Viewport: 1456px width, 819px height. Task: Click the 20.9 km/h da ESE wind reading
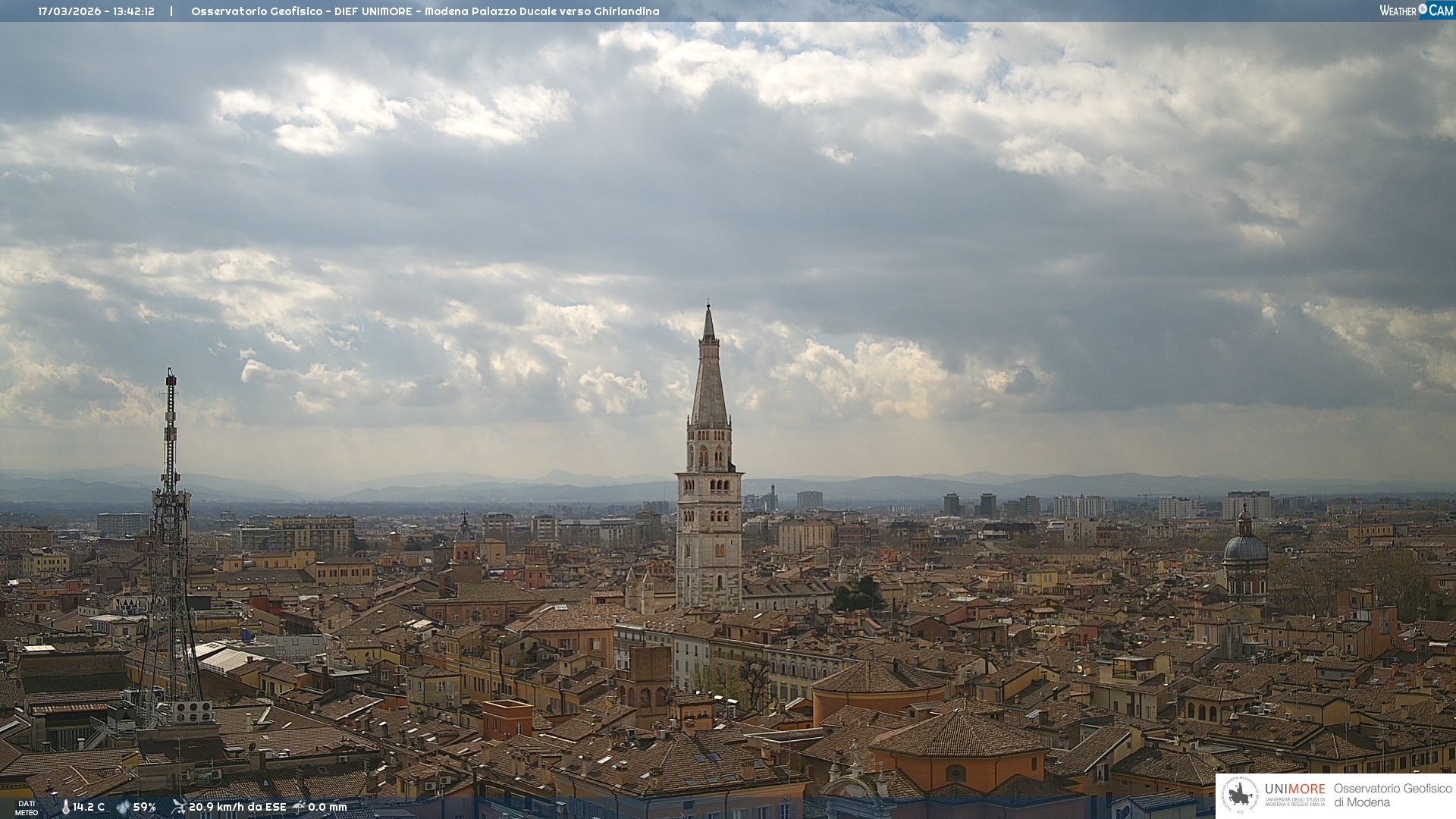[237, 807]
